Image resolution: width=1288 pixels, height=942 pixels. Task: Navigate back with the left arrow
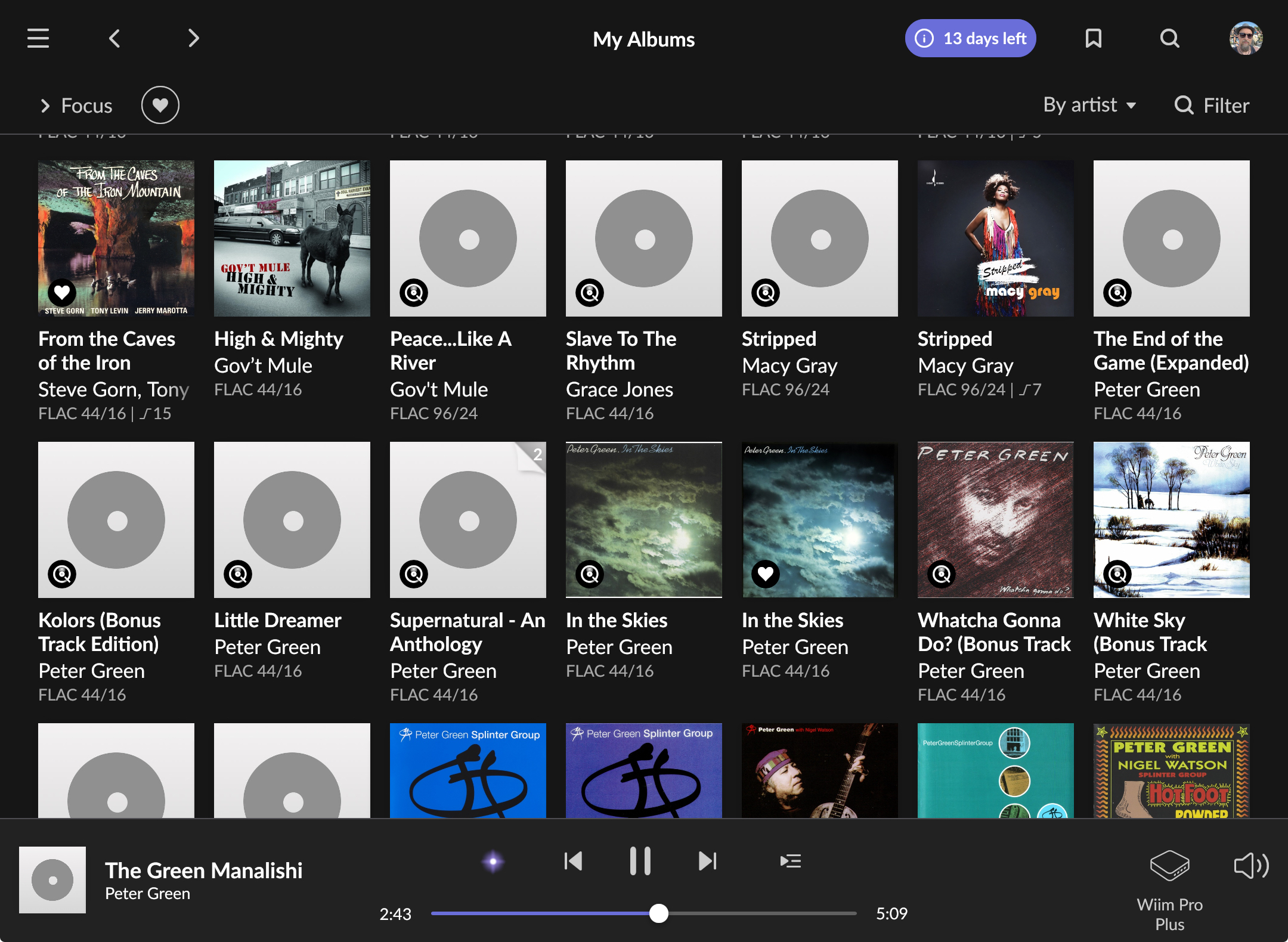[x=115, y=39]
